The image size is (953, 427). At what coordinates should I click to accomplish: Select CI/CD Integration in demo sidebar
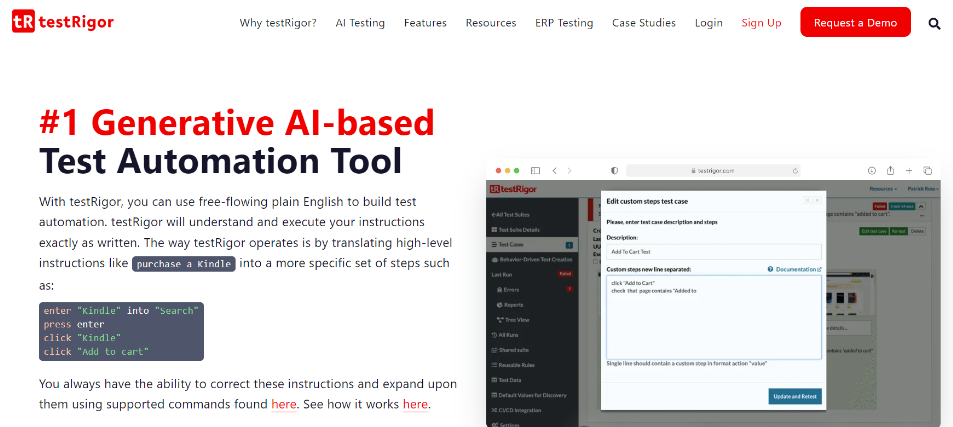(515, 410)
